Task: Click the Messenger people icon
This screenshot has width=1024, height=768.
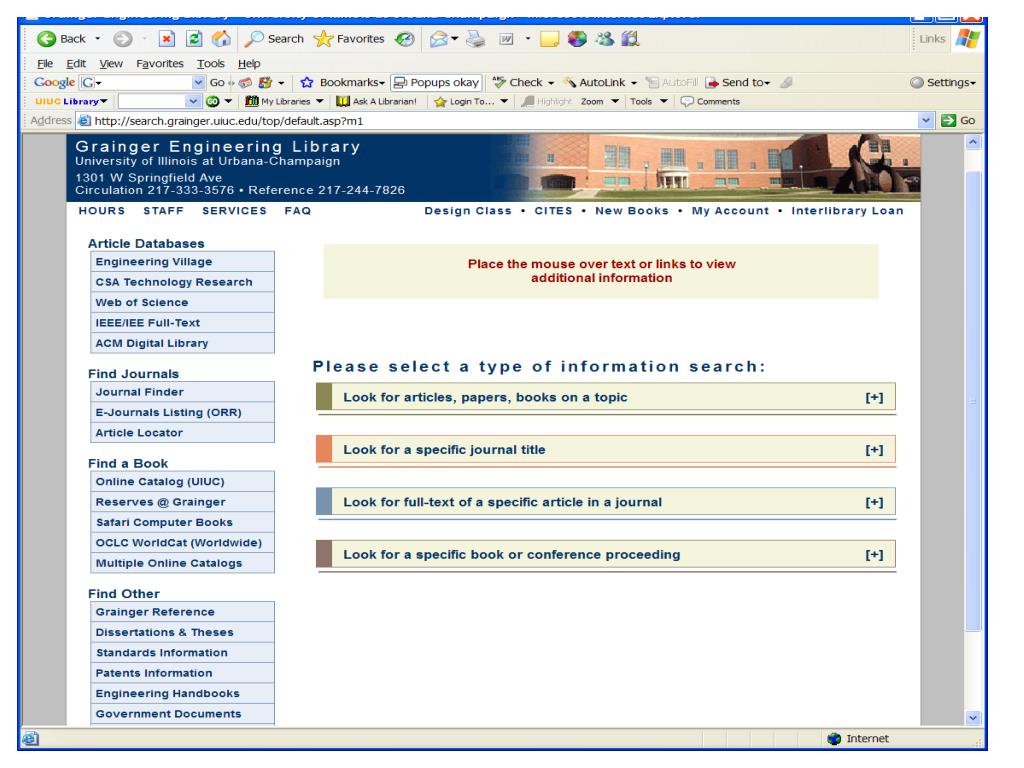Action: (604, 39)
